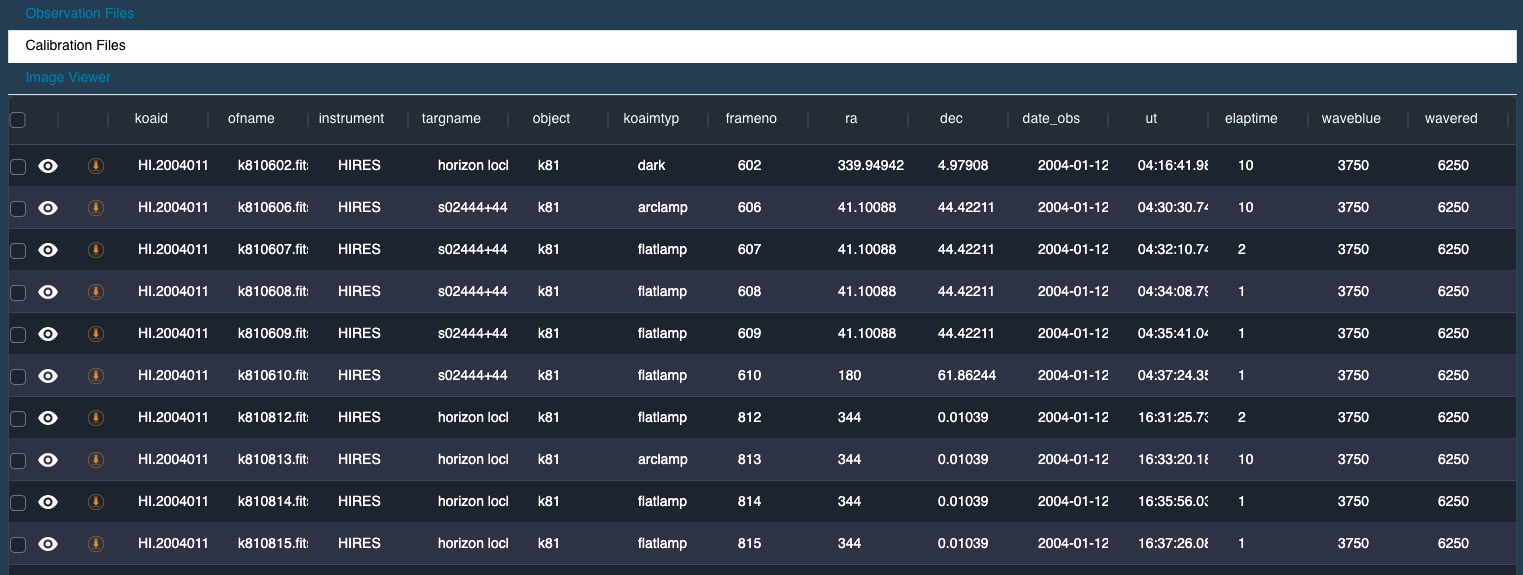
Task: Click the eye icon for frame 602
Action: pyautogui.click(x=48, y=166)
